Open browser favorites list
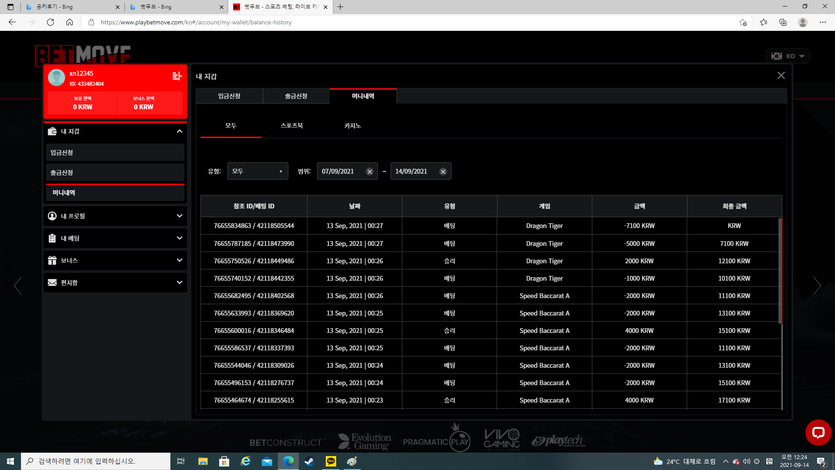Viewport: 835px width, 470px height. tap(763, 22)
